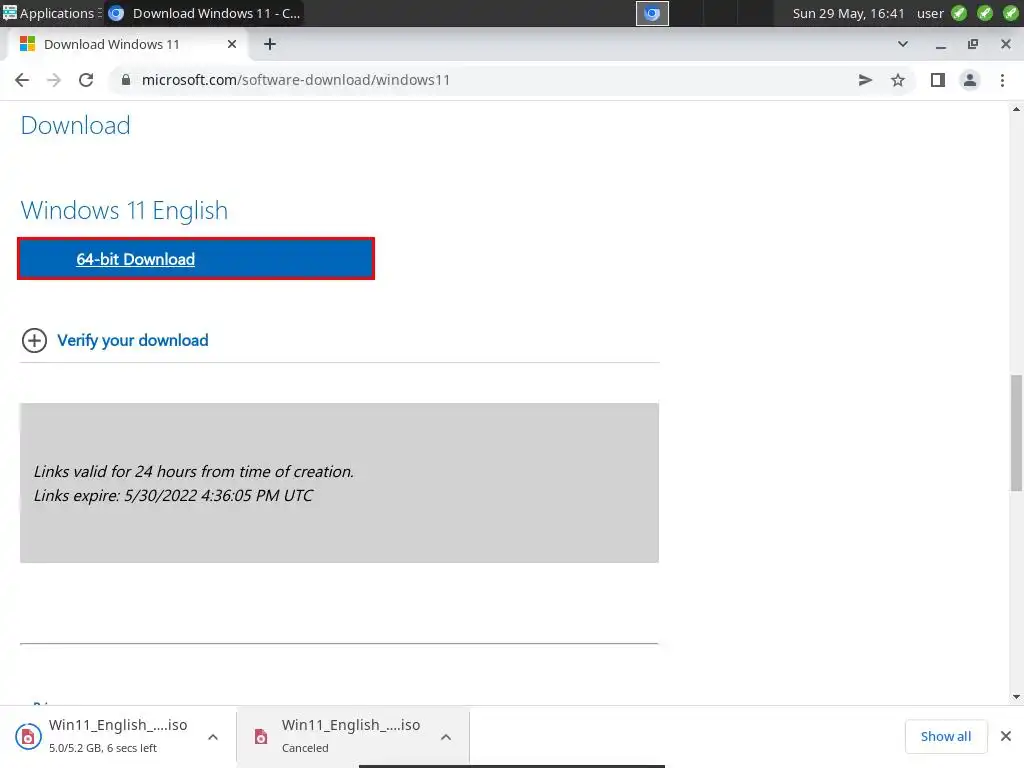Click the page scrollbar thumb

coord(1016,432)
